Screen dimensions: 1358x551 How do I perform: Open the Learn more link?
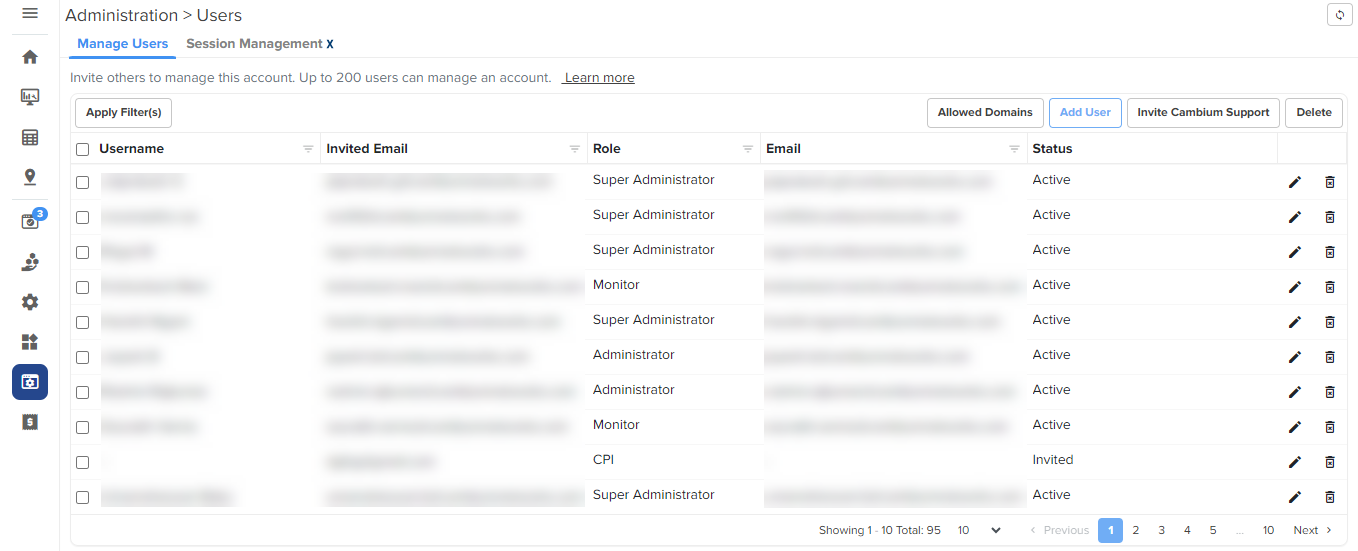pyautogui.click(x=599, y=78)
